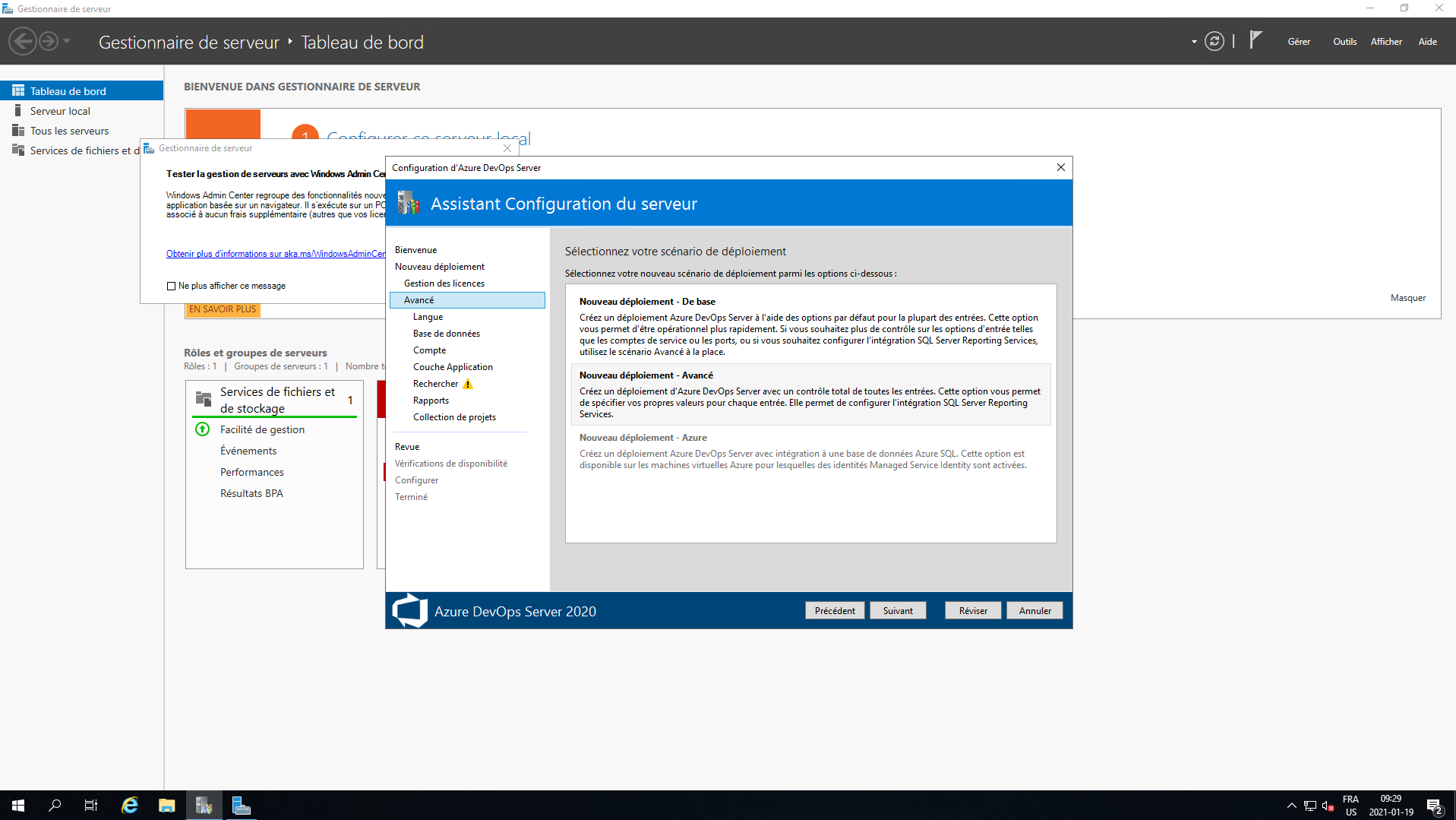Click the Windows Start button
This screenshot has width=1456, height=820.
pyautogui.click(x=18, y=806)
